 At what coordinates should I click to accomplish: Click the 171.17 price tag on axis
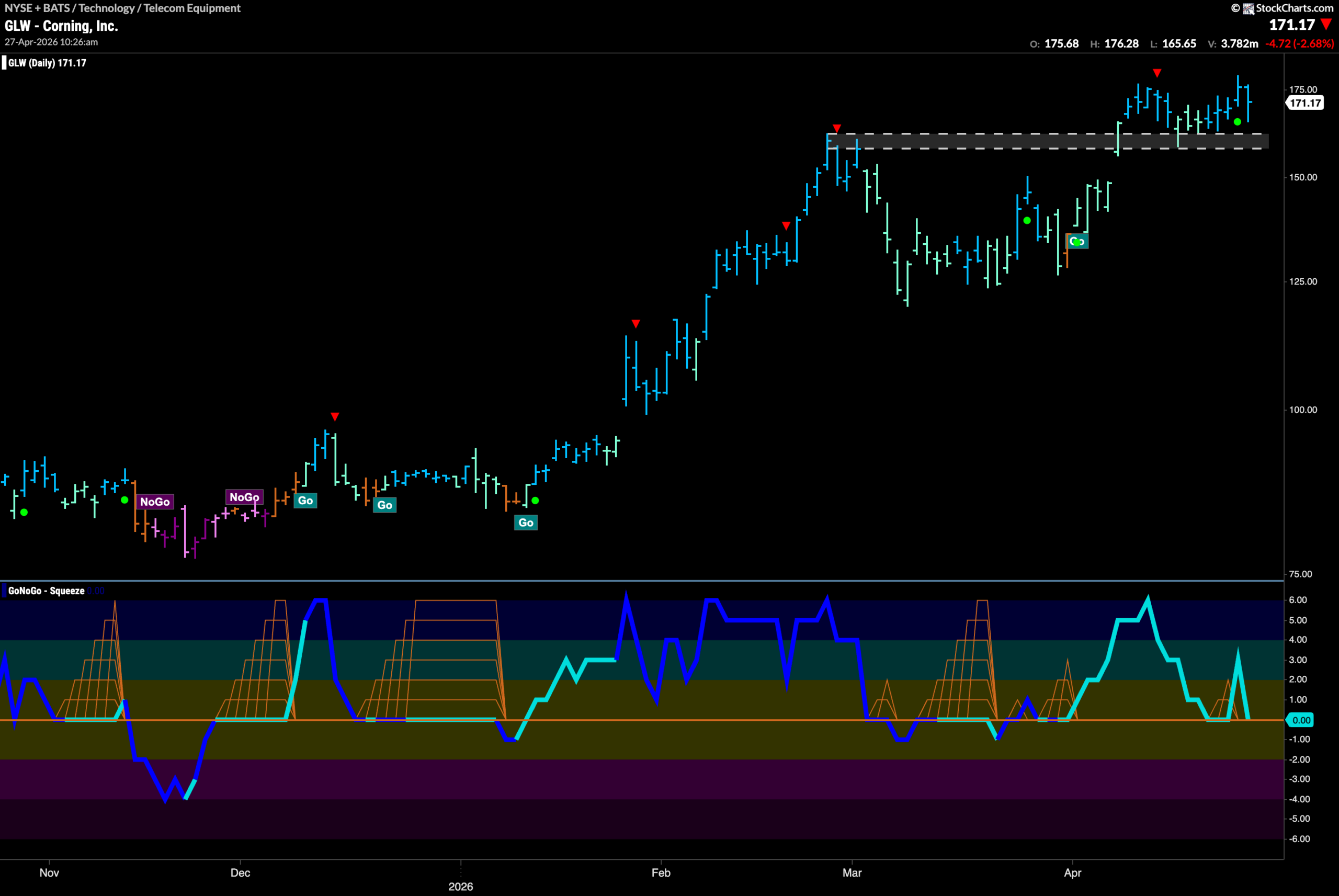[1304, 103]
